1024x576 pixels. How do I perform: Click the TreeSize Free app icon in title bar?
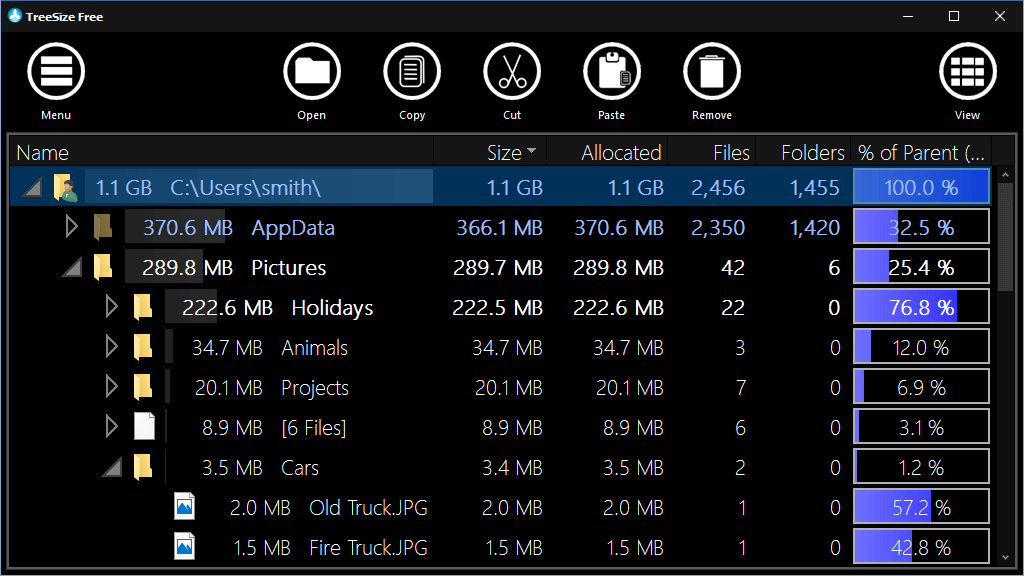tap(14, 16)
